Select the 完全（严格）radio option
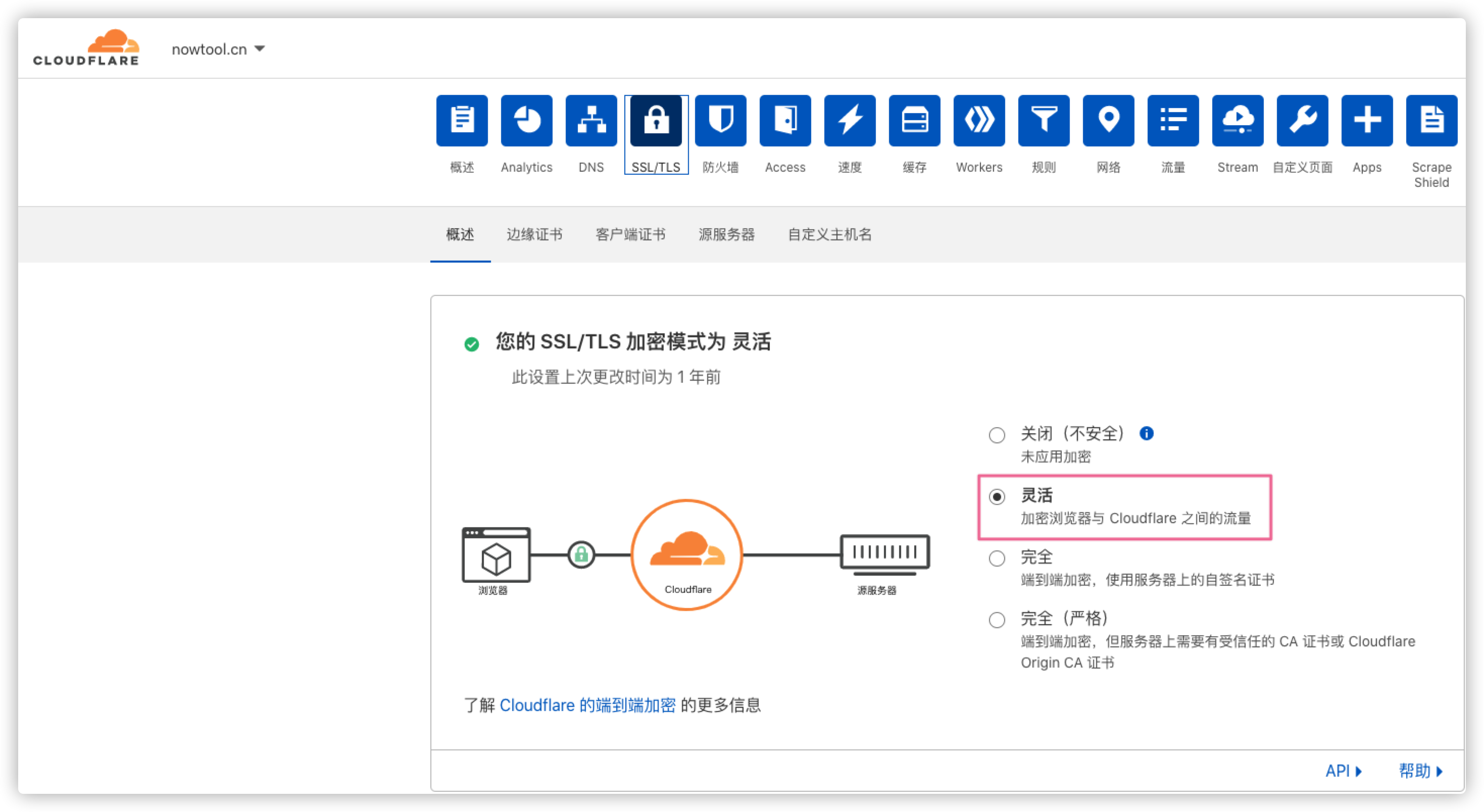The width and height of the screenshot is (1484, 812). pyautogui.click(x=997, y=620)
